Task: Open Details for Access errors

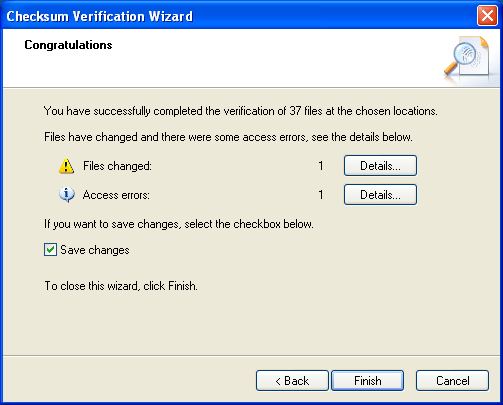Action: coord(380,195)
